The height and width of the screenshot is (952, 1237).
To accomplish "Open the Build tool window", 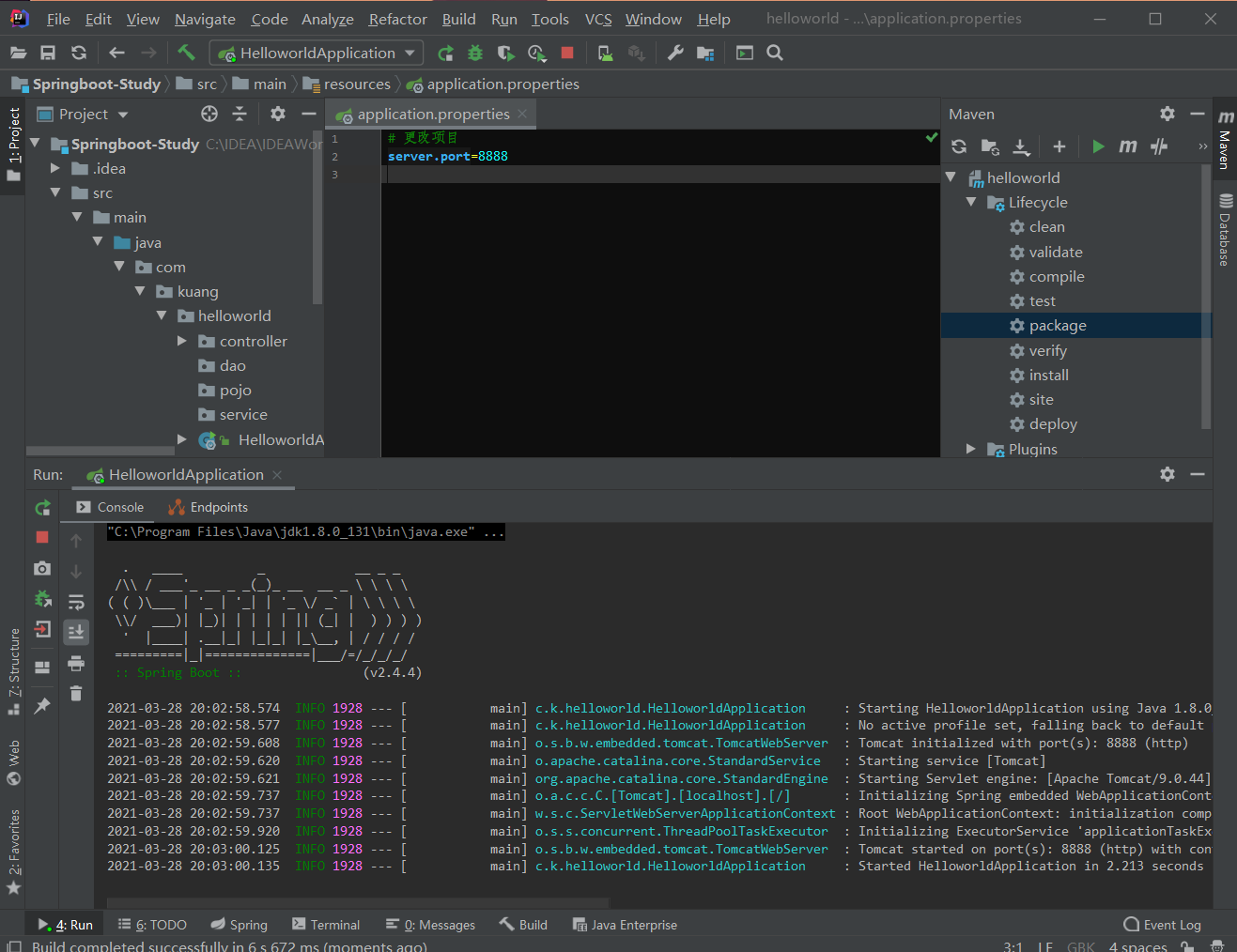I will [x=523, y=925].
